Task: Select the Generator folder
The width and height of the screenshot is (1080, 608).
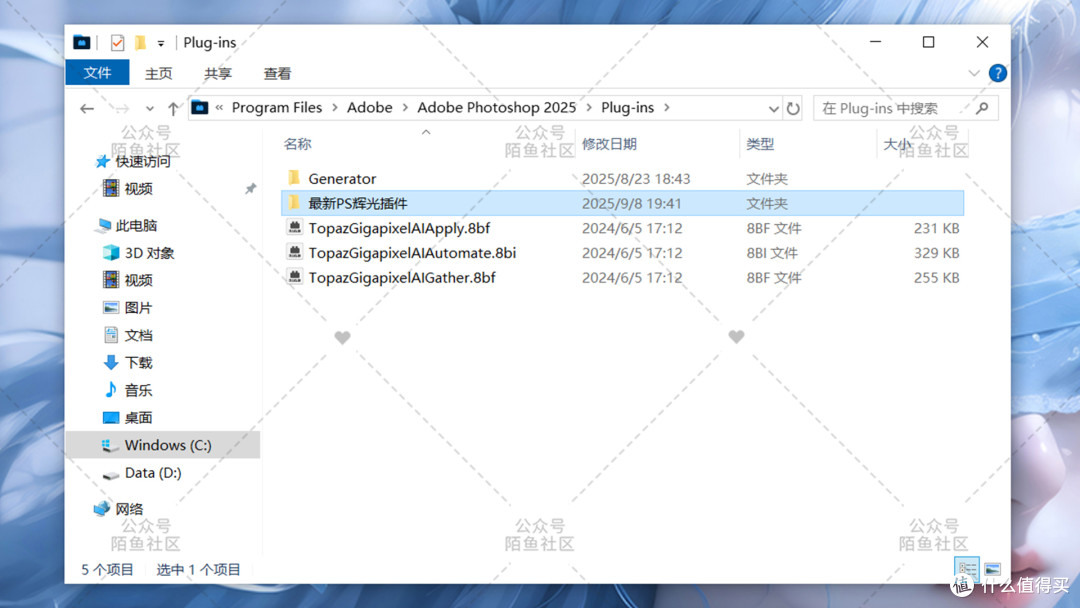Action: tap(622, 178)
